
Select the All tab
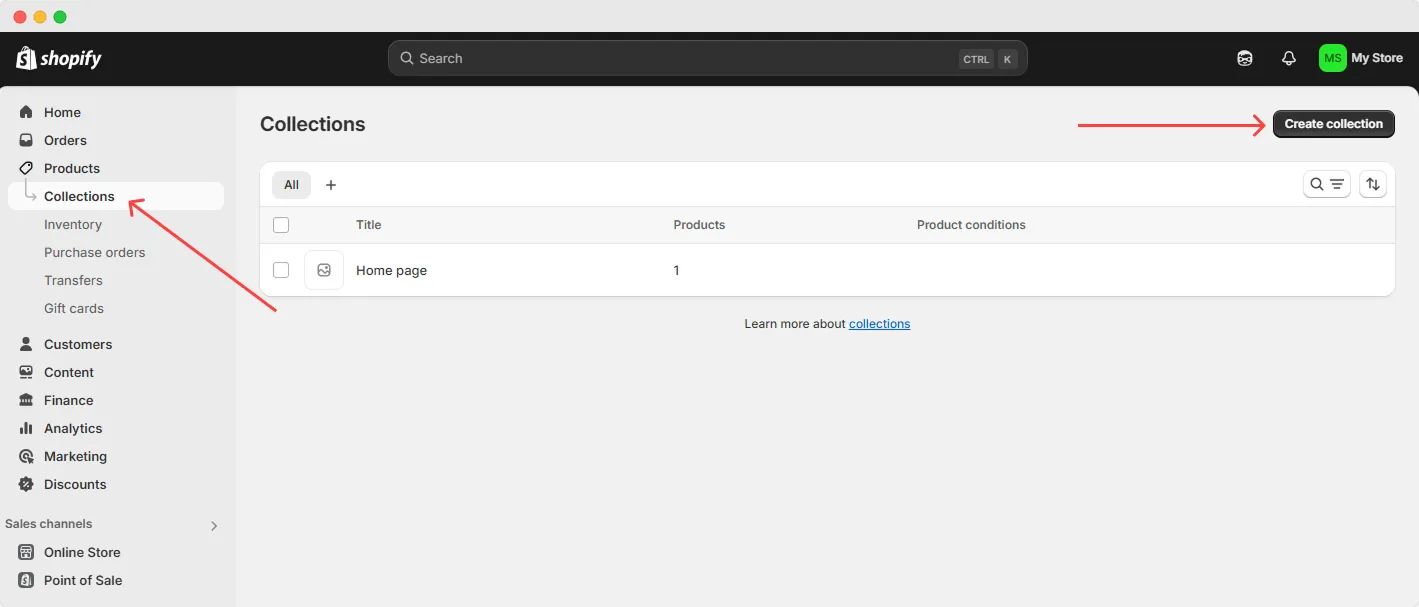coord(291,184)
